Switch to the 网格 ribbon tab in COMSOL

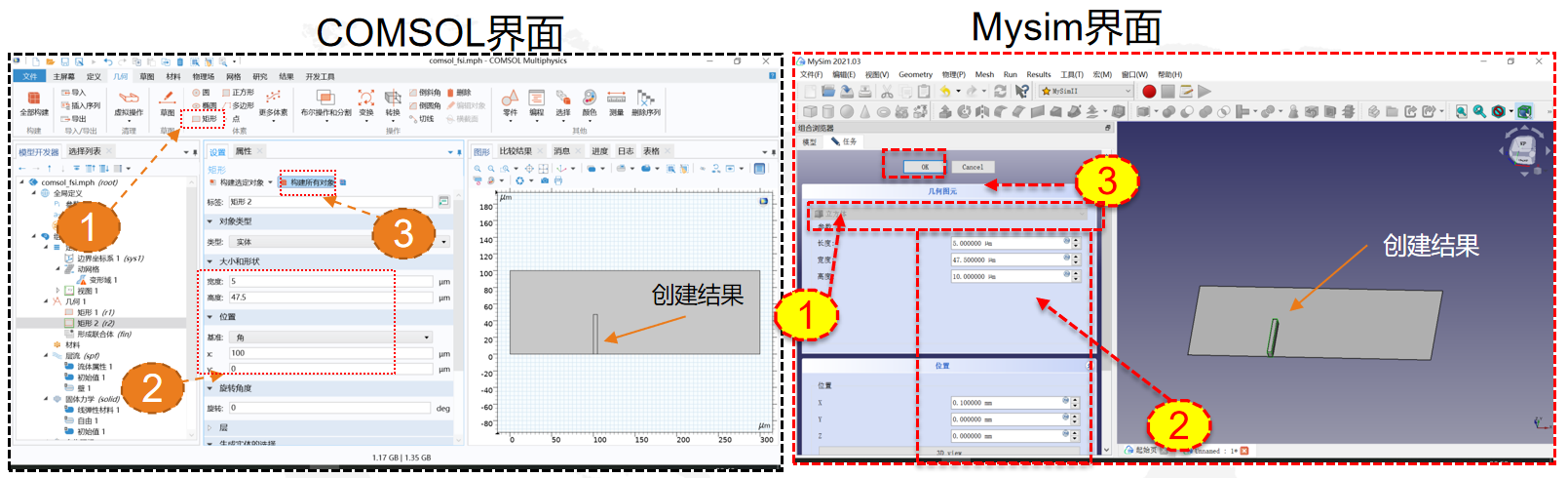[234, 76]
